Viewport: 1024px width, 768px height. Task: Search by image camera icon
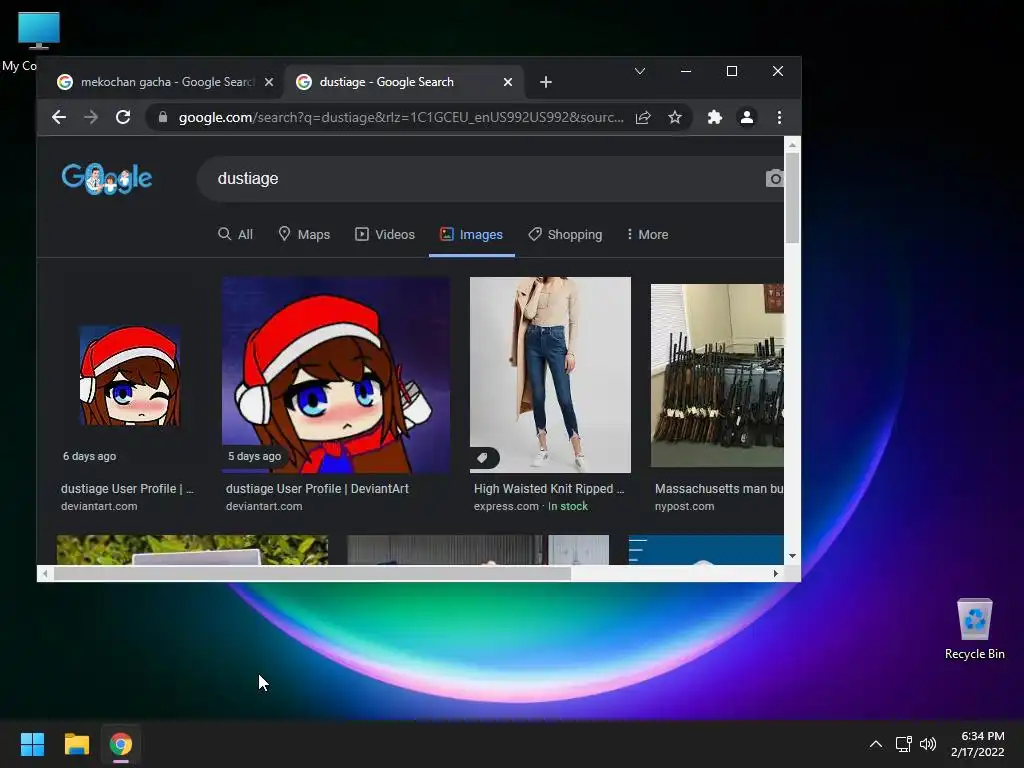coord(775,178)
